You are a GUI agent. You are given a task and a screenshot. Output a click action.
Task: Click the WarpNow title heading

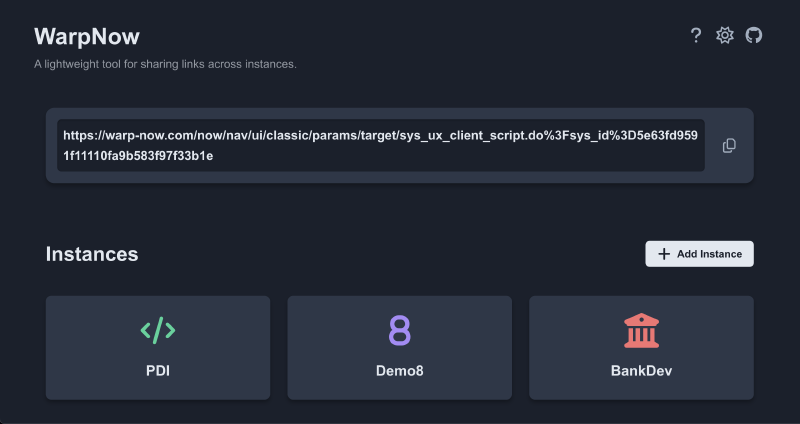click(87, 37)
